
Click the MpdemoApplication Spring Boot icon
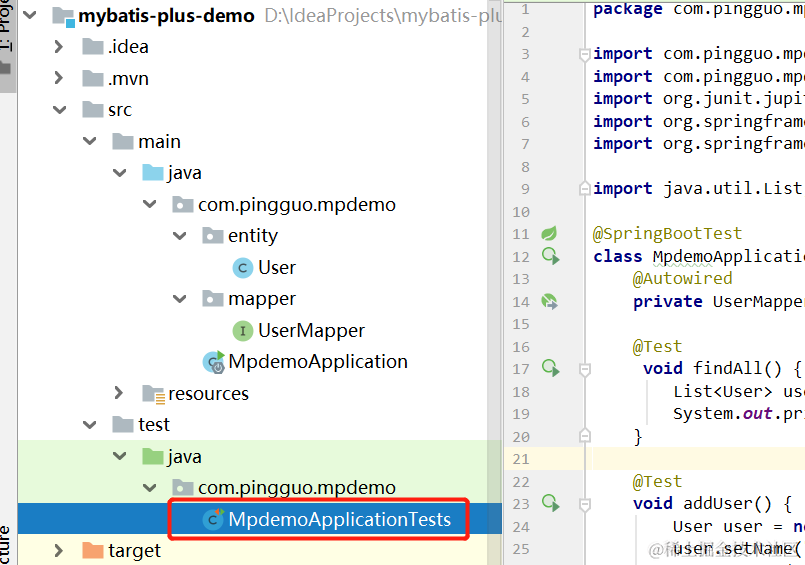point(214,362)
